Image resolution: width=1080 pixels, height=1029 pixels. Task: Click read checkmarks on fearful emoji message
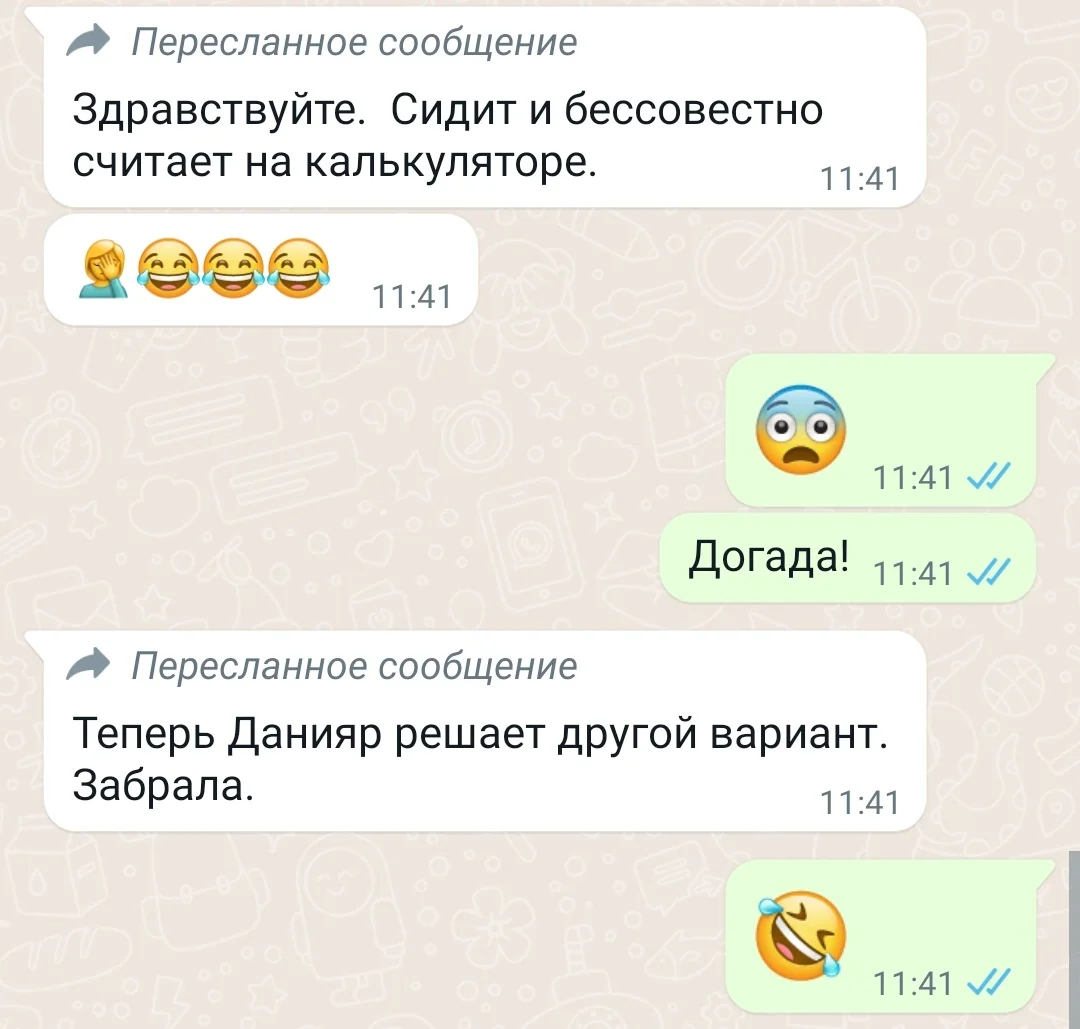pyautogui.click(x=989, y=476)
